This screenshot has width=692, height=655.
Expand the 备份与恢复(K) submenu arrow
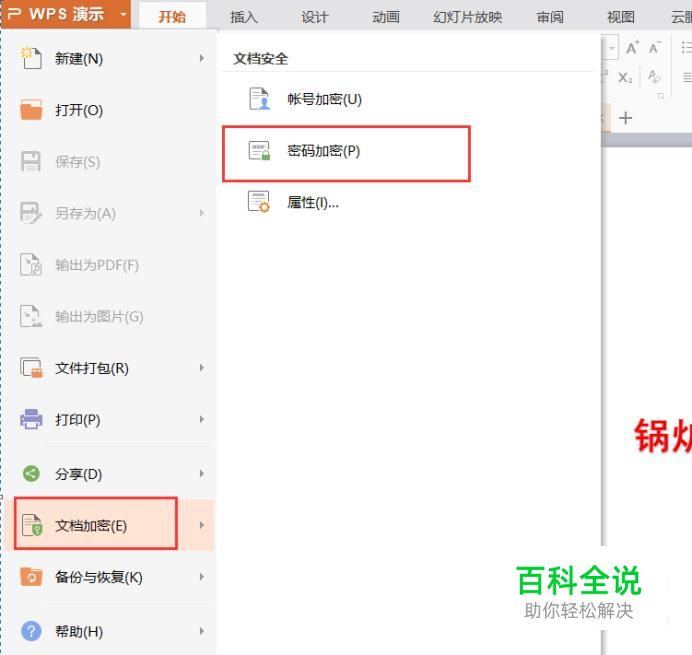click(202, 576)
